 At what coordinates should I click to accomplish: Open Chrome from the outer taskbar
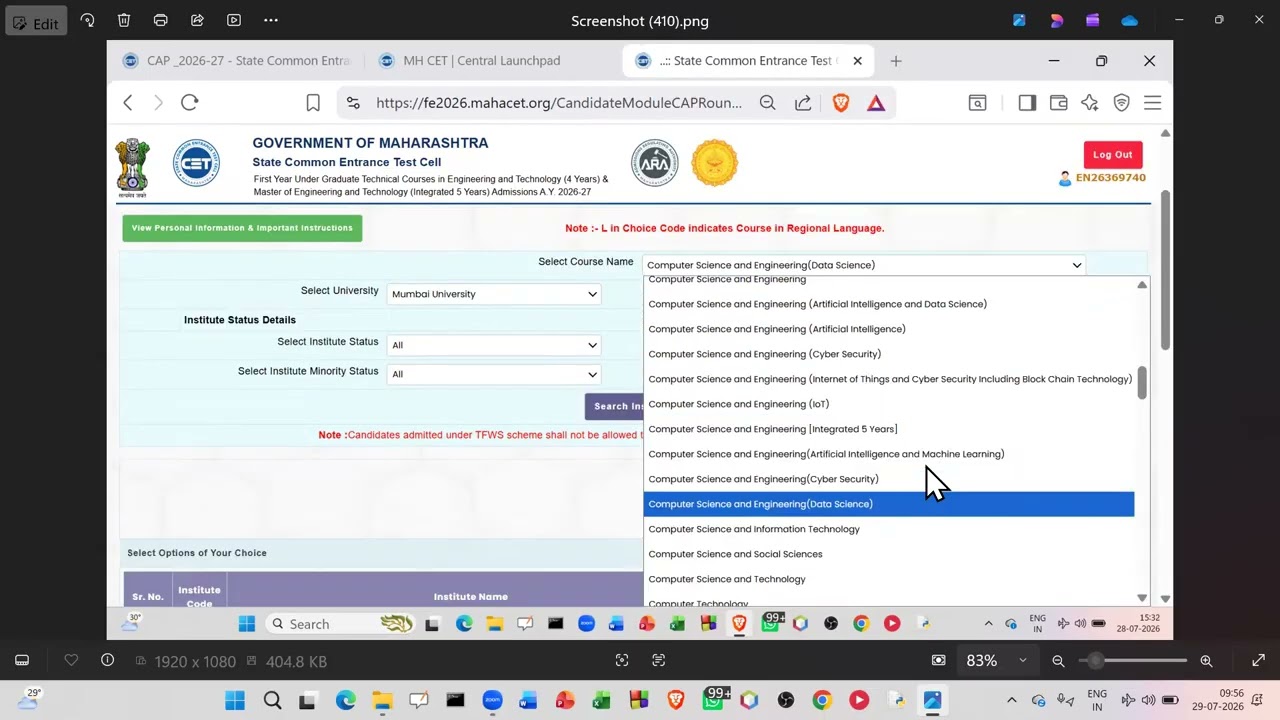click(x=822, y=700)
